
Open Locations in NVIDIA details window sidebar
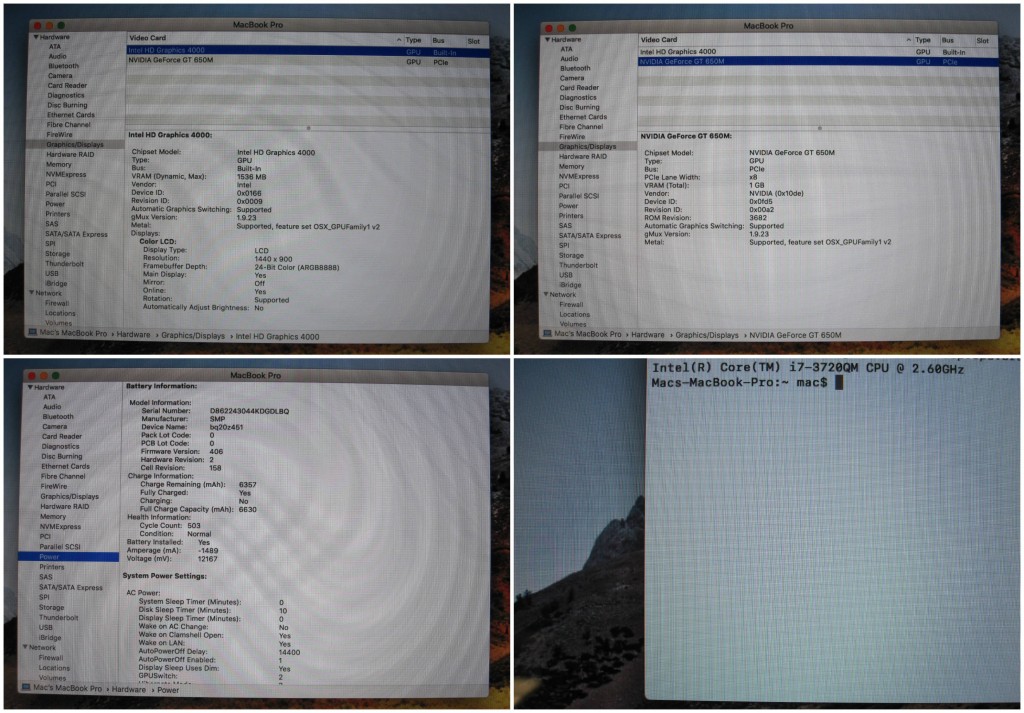coord(575,314)
